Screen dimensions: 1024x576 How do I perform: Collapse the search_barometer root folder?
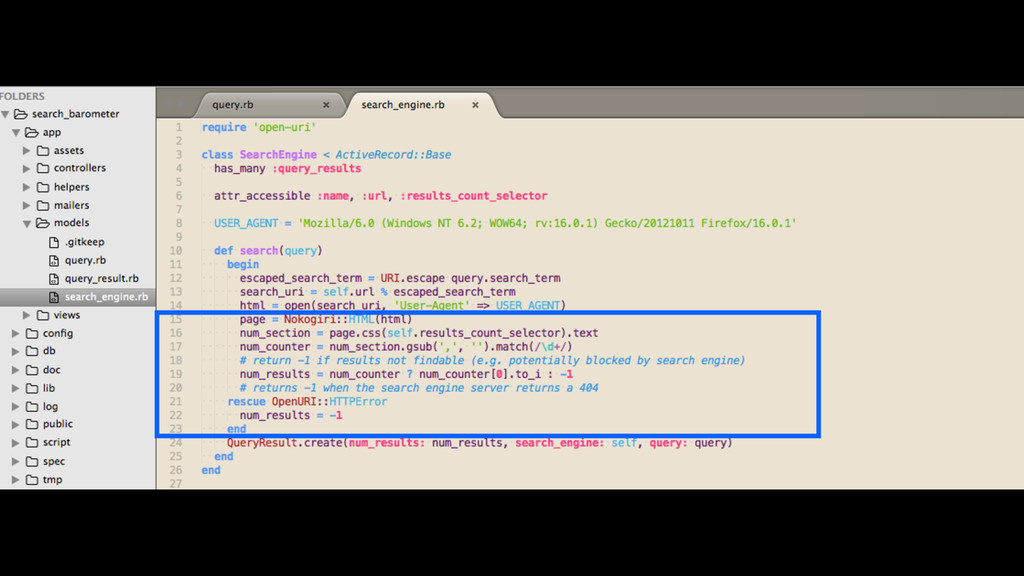pos(6,114)
